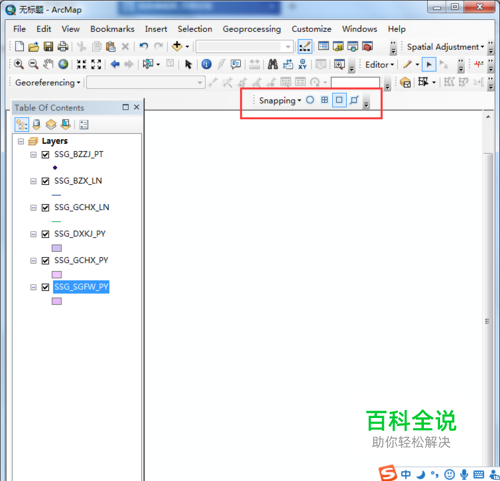Image resolution: width=500 pixels, height=481 pixels.
Task: Select the Edit tool arrow
Action: (x=429, y=65)
